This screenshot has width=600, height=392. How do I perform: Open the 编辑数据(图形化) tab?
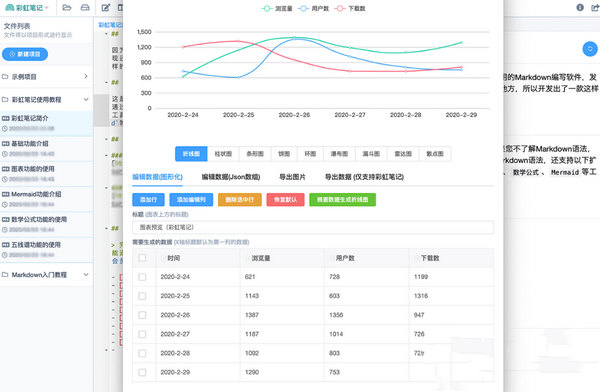(158, 177)
